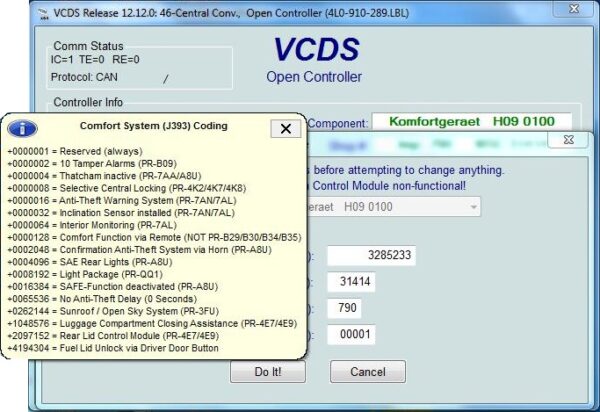Close the inner recode dialog window
This screenshot has height=412, width=600.
569,140
